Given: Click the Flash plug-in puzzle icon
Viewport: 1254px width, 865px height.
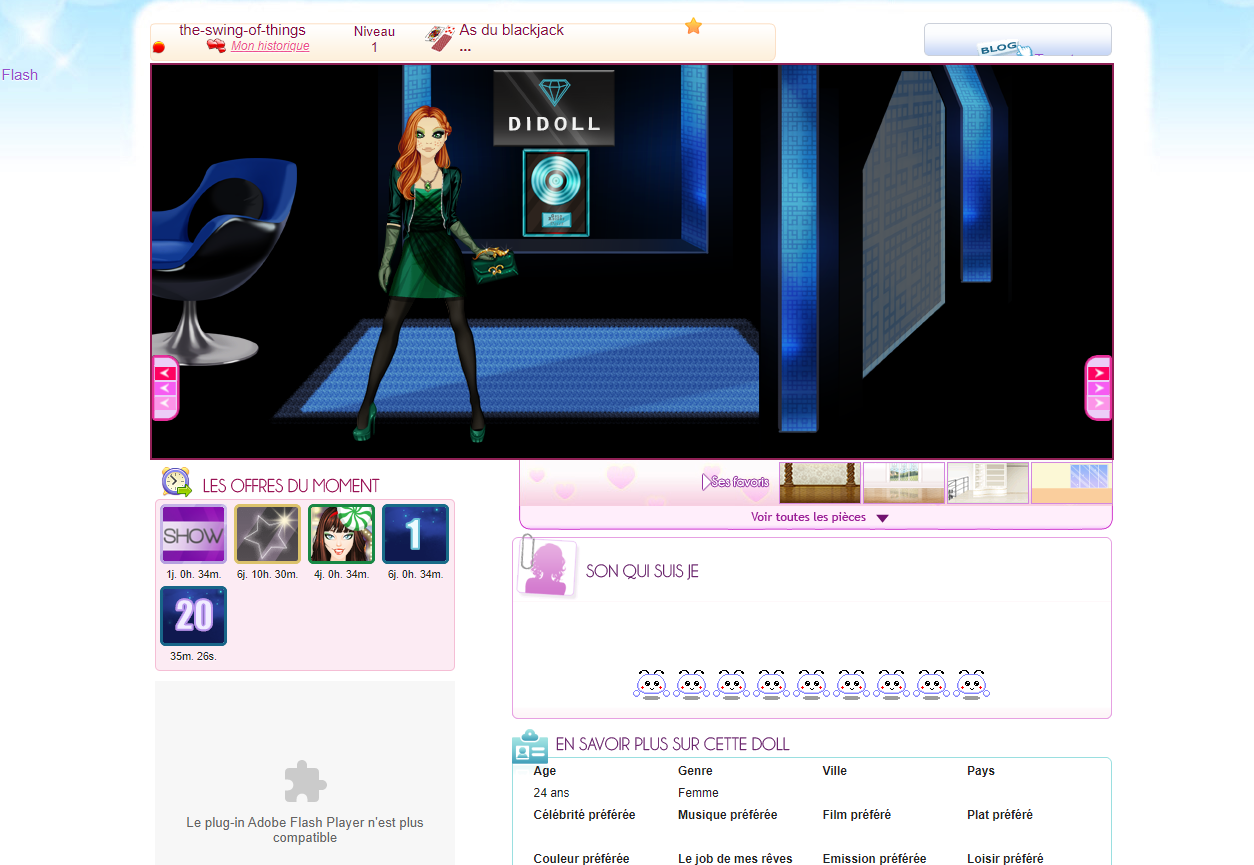Looking at the screenshot, I should coord(305,782).
